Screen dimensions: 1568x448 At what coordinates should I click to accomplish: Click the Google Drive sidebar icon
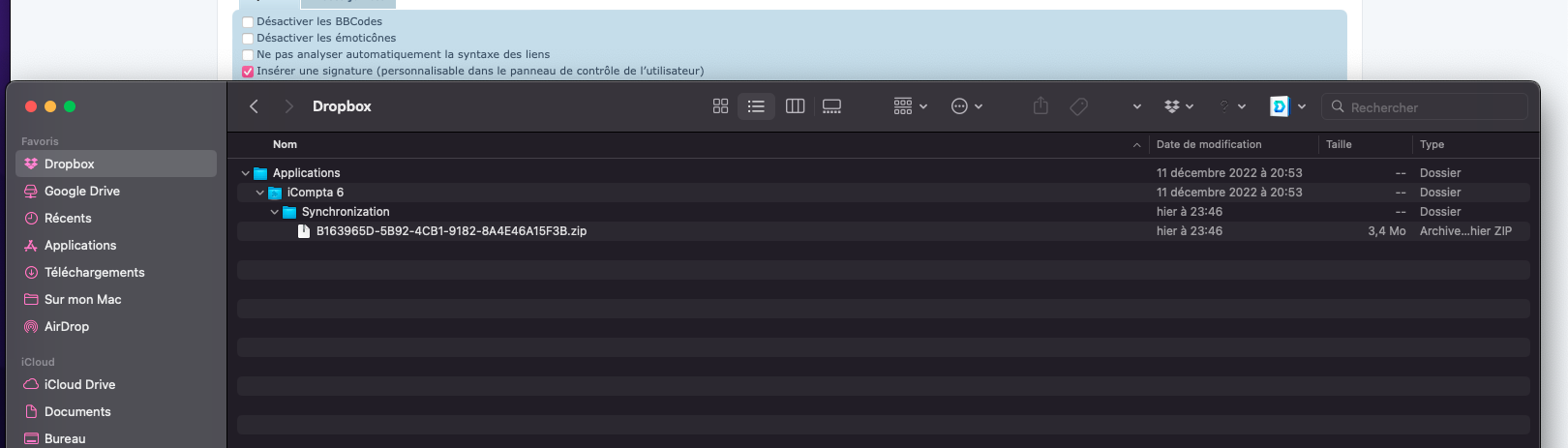point(31,191)
